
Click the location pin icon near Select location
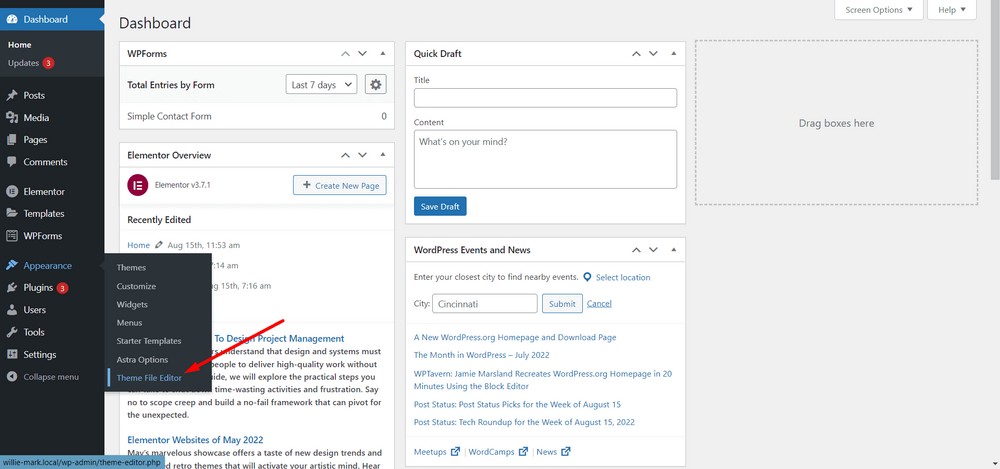pyautogui.click(x=587, y=278)
